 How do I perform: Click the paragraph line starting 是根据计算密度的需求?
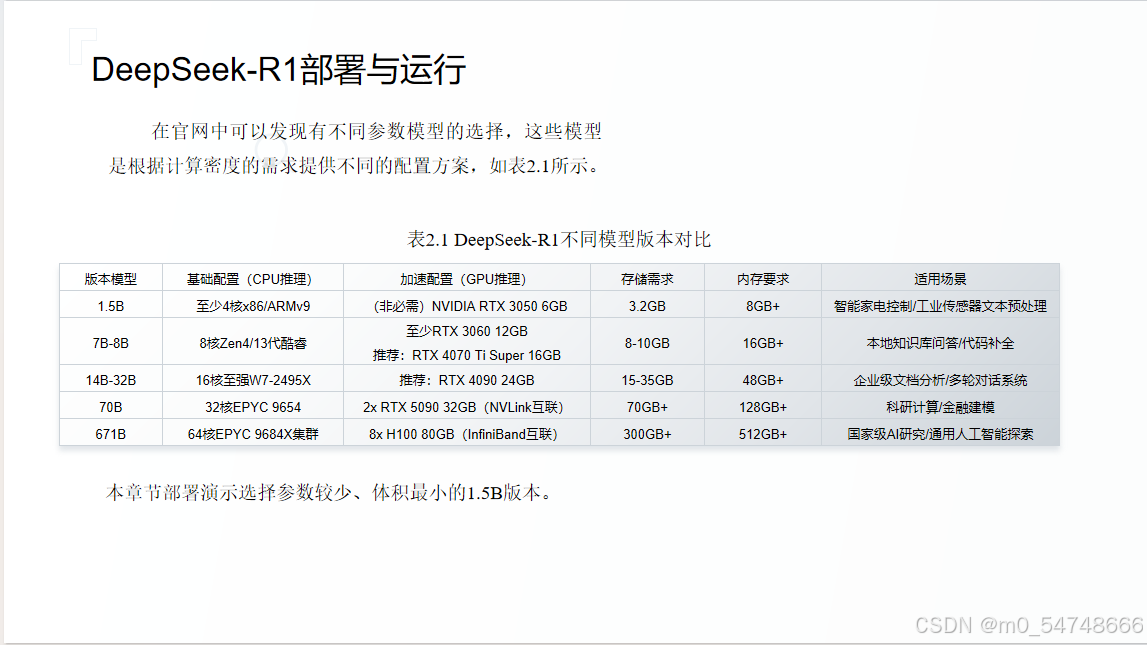coord(355,166)
